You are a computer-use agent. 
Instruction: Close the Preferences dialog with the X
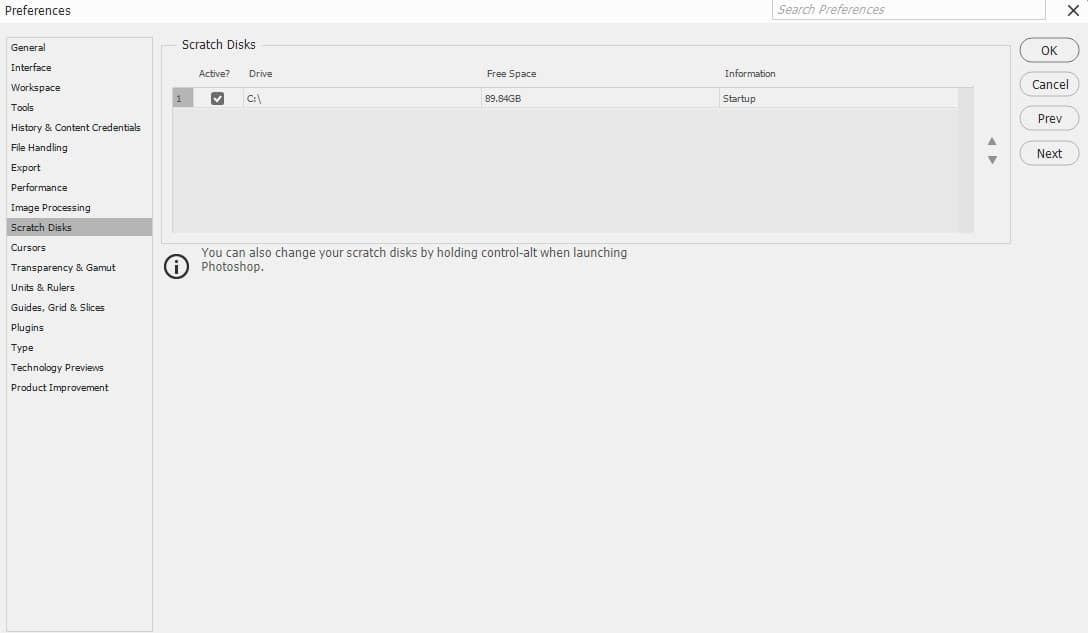1073,10
